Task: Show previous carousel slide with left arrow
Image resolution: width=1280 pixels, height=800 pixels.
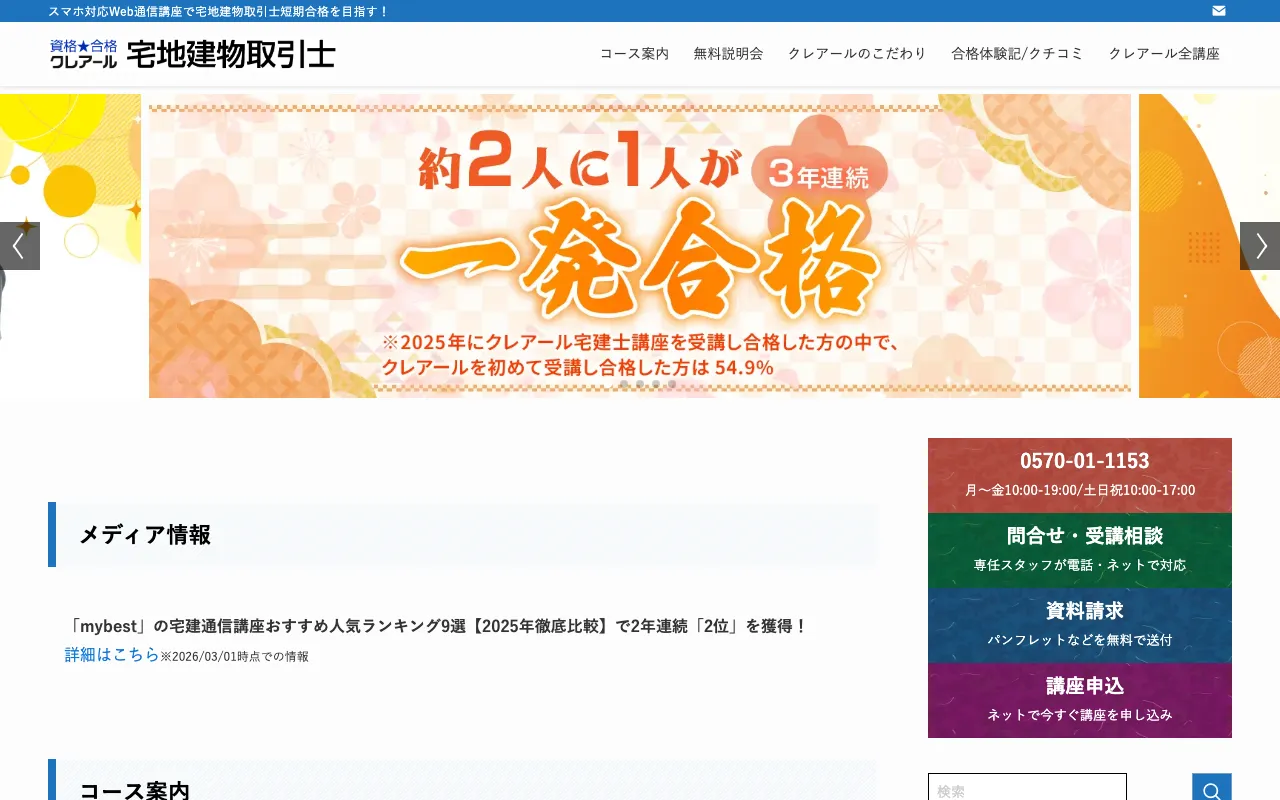Action: (19, 246)
